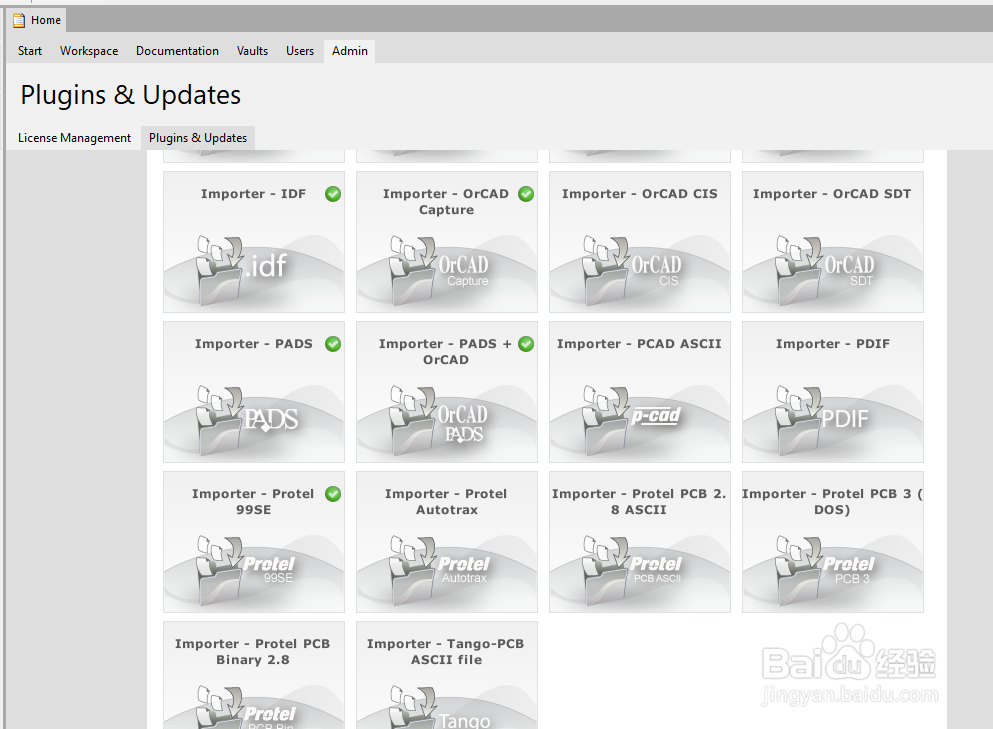
Task: Click the 'Importer - OrCAD SDT' title
Action: 832,194
